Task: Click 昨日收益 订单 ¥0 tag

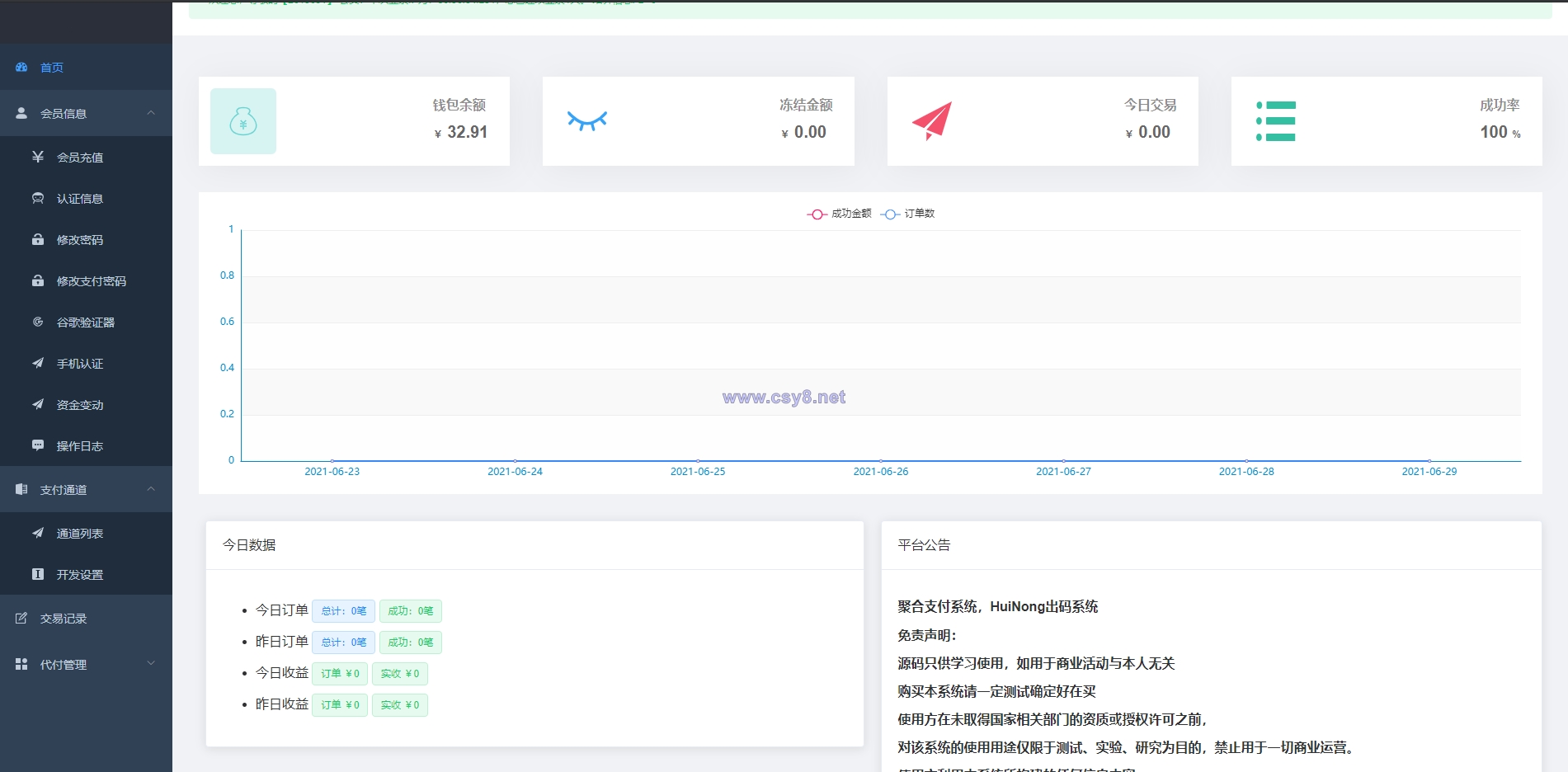Action: pyautogui.click(x=340, y=705)
